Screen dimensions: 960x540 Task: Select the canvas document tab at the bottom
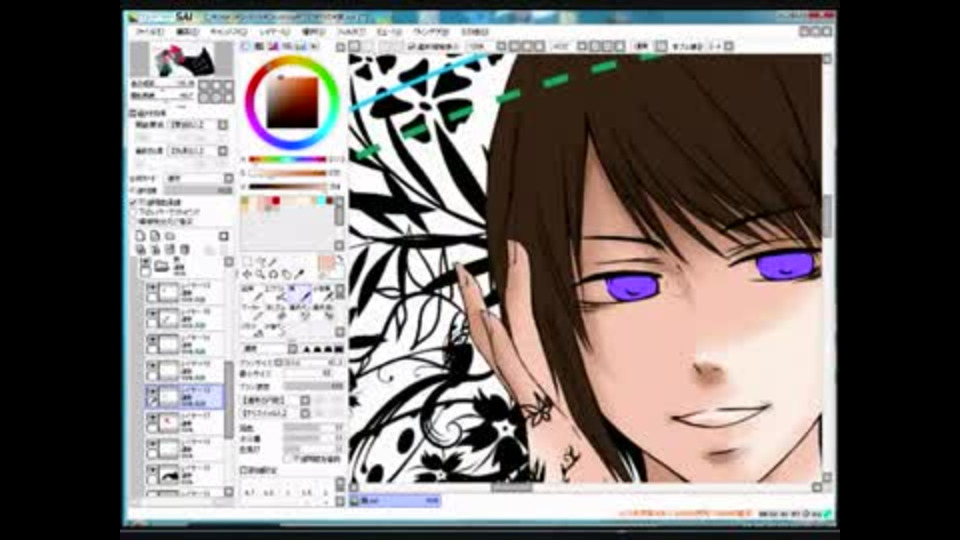pyautogui.click(x=395, y=501)
